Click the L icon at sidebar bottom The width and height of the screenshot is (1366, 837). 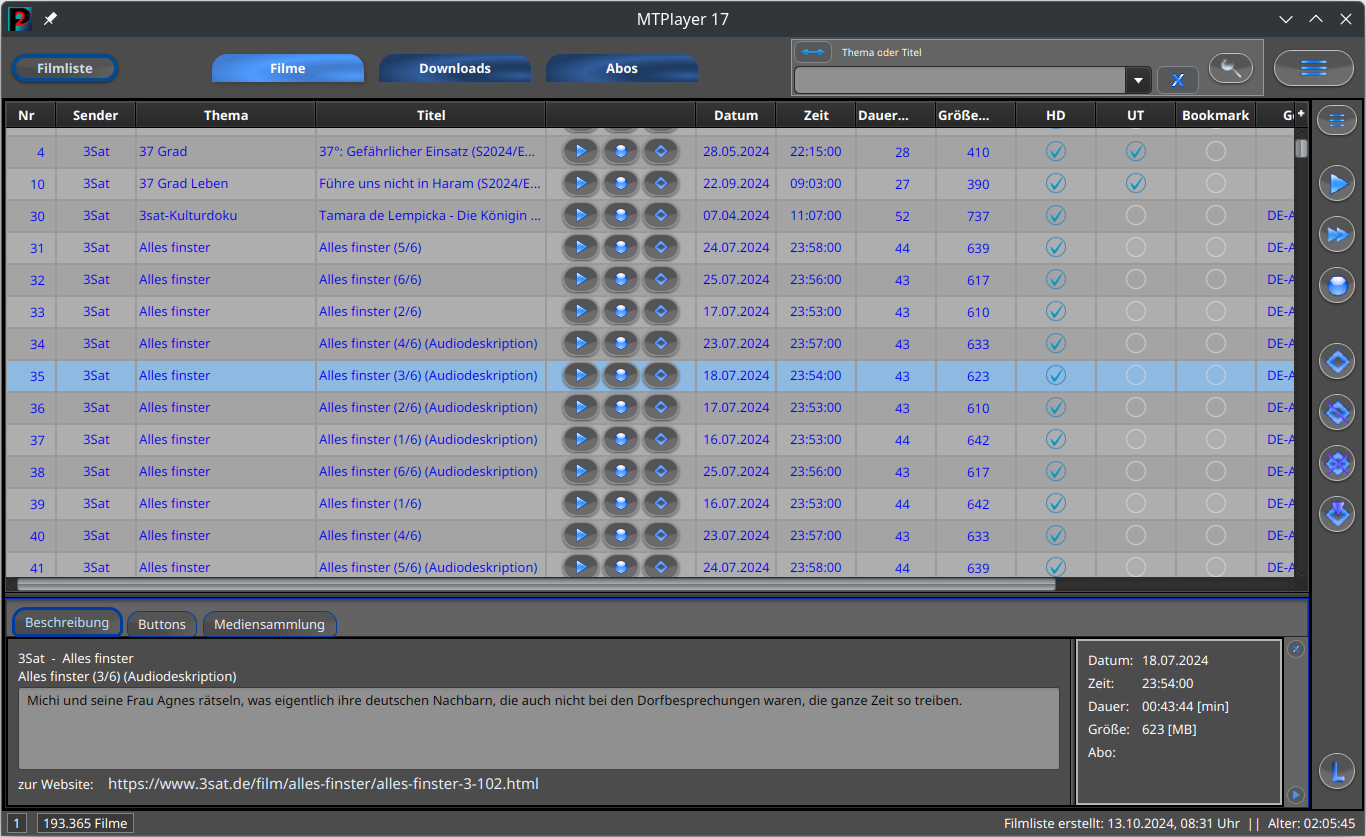click(1337, 770)
